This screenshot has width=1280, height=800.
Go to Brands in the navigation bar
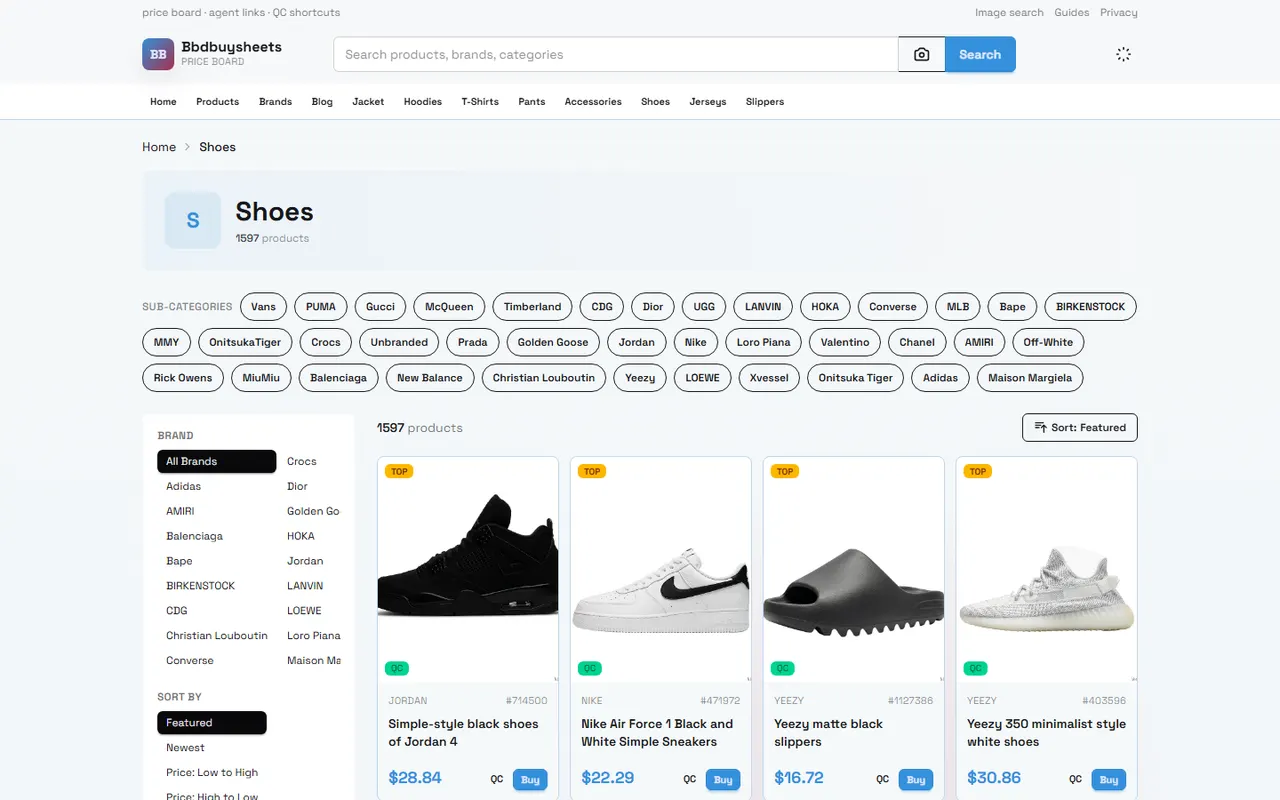coord(275,102)
